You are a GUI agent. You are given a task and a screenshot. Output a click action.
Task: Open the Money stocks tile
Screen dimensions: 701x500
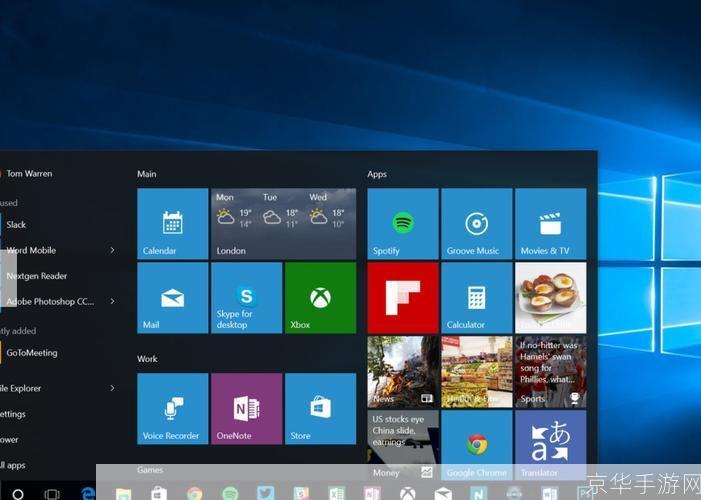click(403, 445)
